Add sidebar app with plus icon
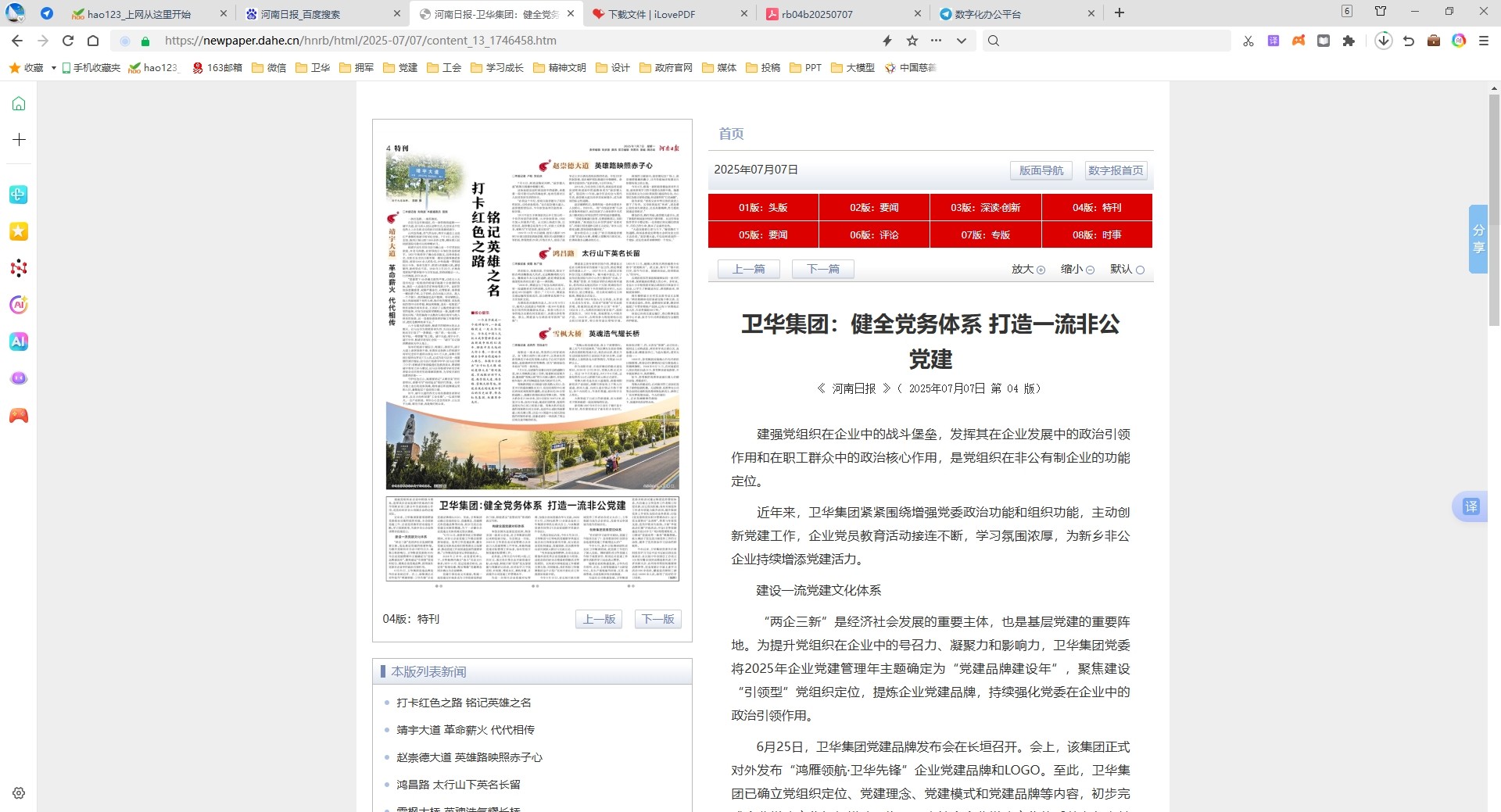This screenshot has width=1501, height=812. pyautogui.click(x=19, y=139)
